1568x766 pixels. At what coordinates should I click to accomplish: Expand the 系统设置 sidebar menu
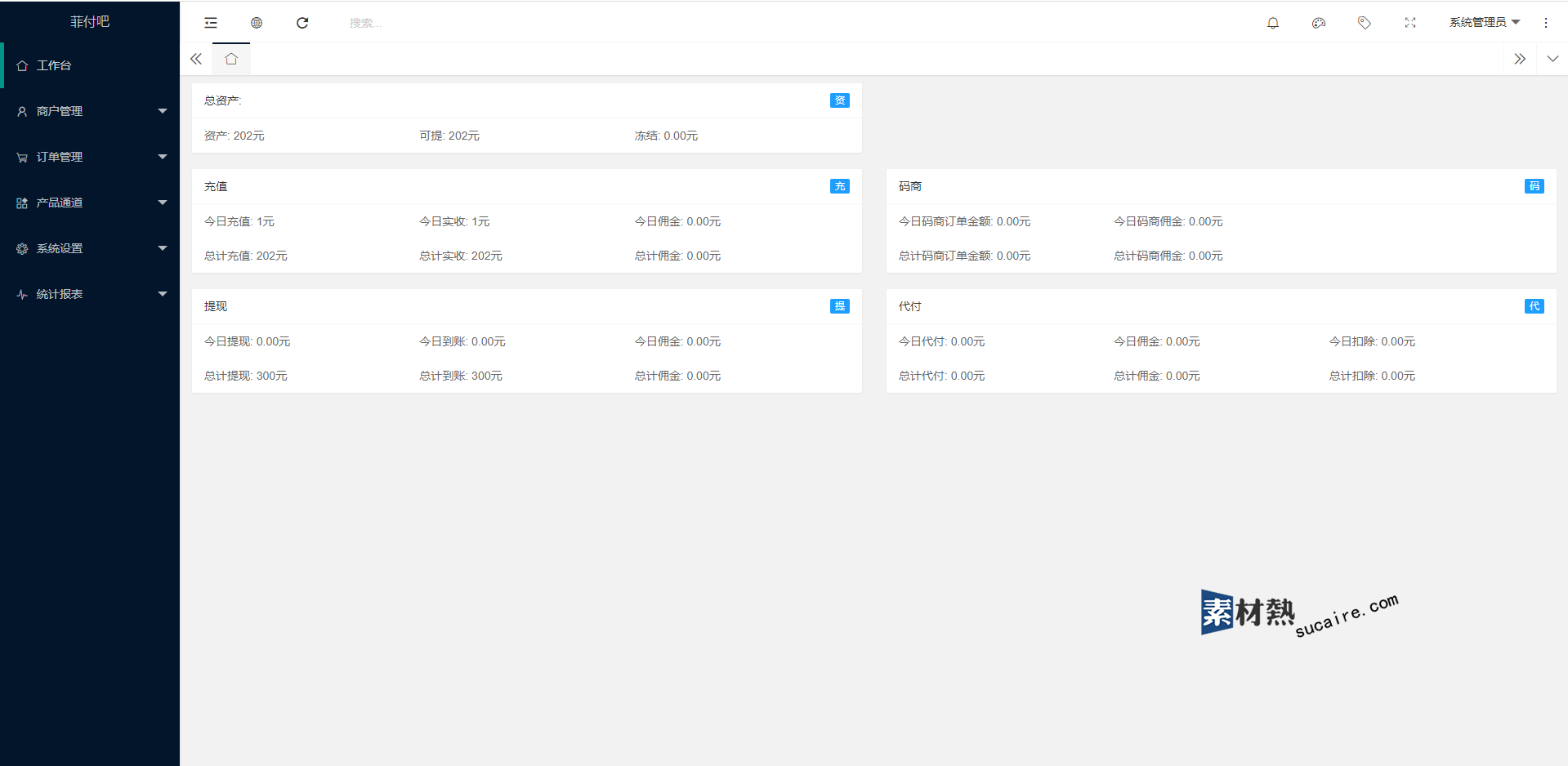point(90,248)
